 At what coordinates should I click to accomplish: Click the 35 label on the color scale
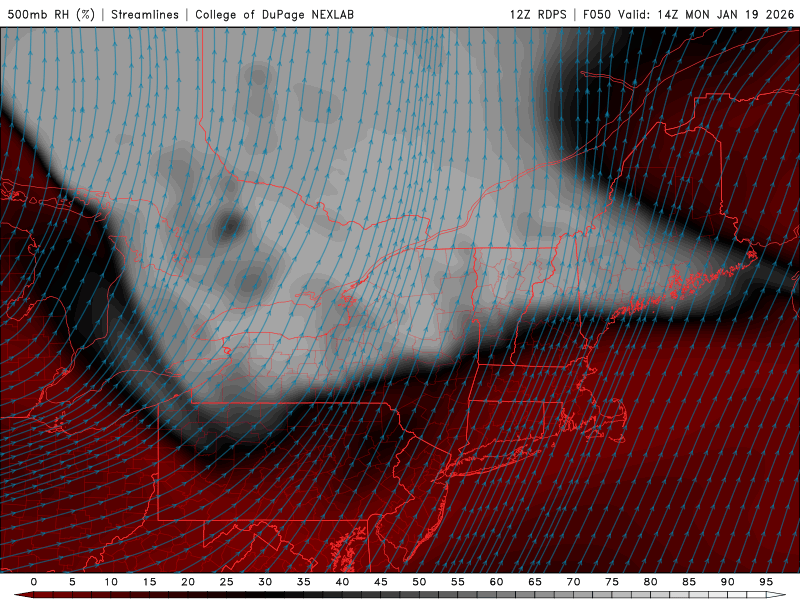pyautogui.click(x=304, y=582)
